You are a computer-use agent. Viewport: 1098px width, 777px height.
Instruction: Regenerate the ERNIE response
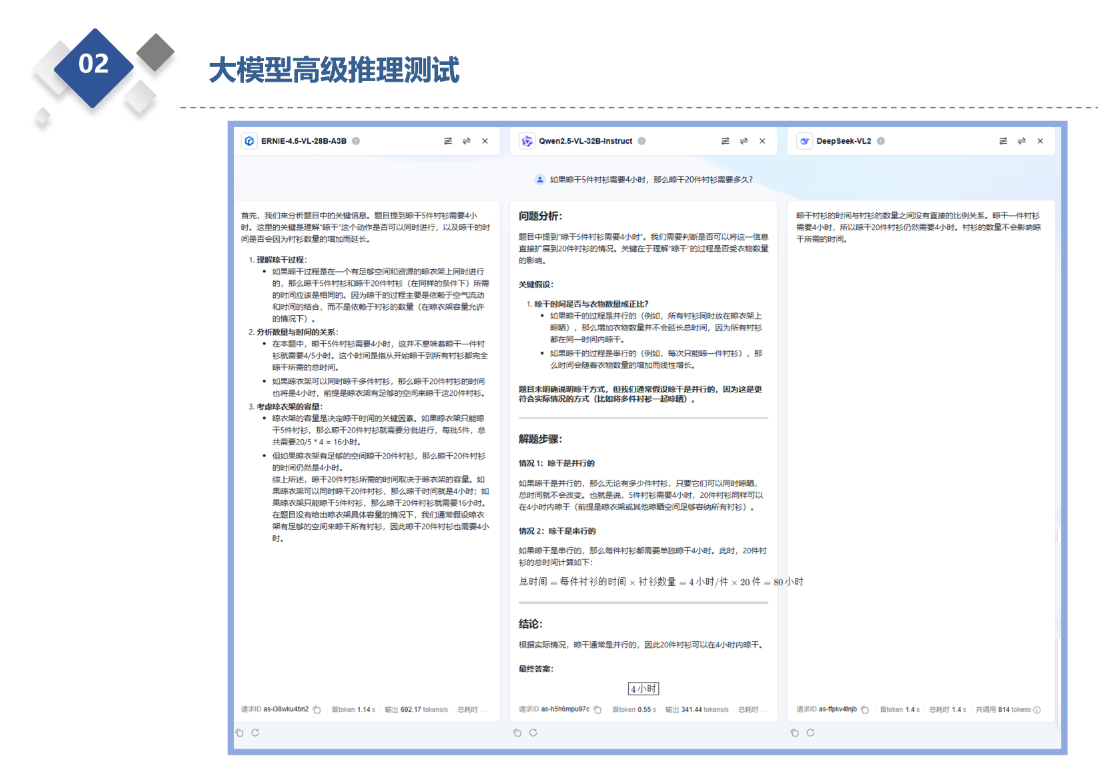click(x=255, y=733)
